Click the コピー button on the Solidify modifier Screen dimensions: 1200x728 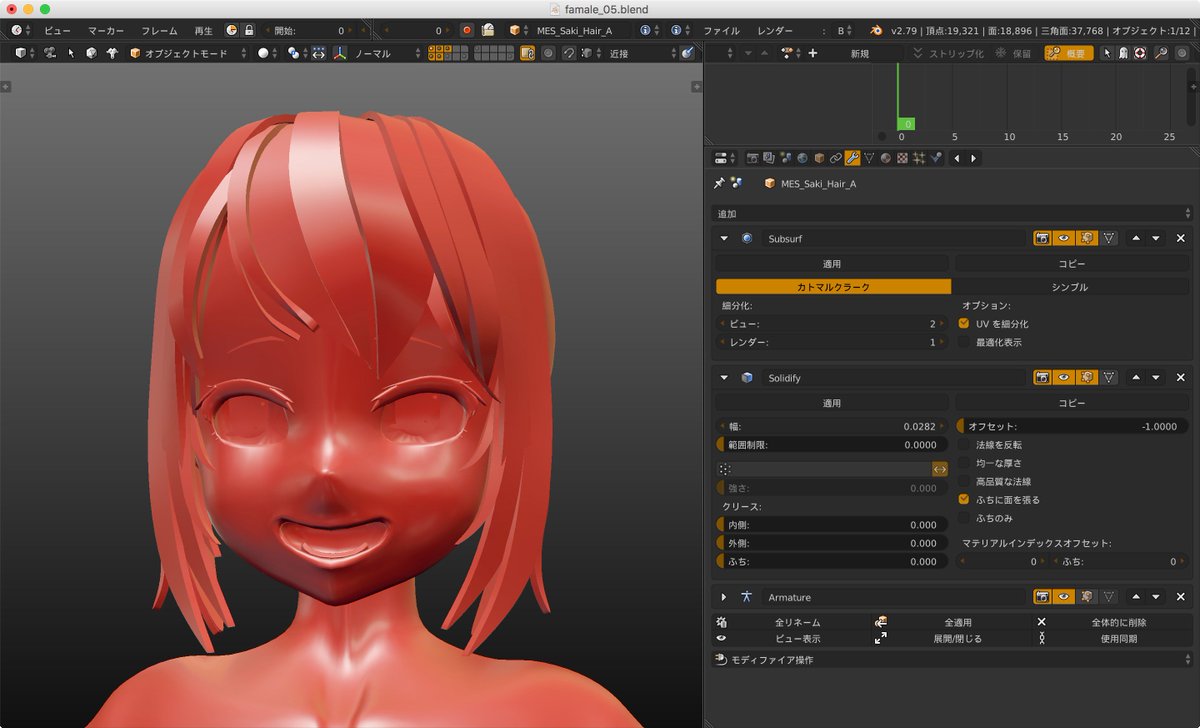point(1070,402)
